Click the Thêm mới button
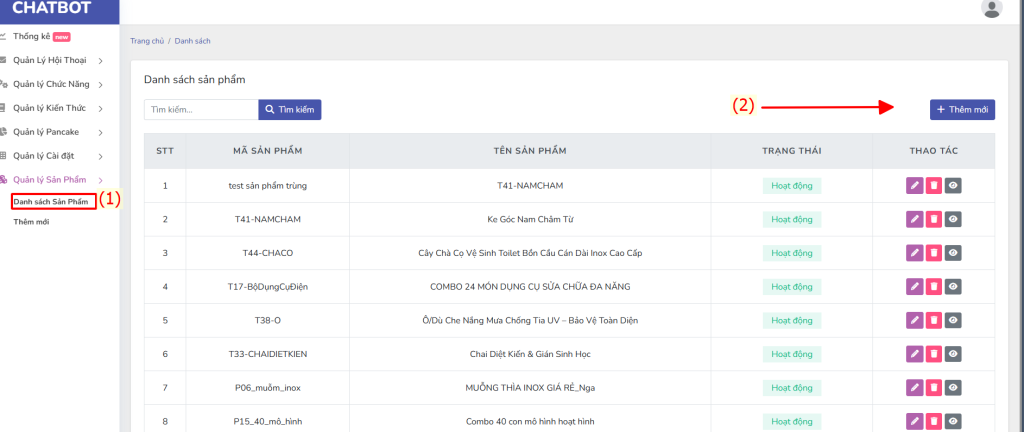 click(962, 110)
